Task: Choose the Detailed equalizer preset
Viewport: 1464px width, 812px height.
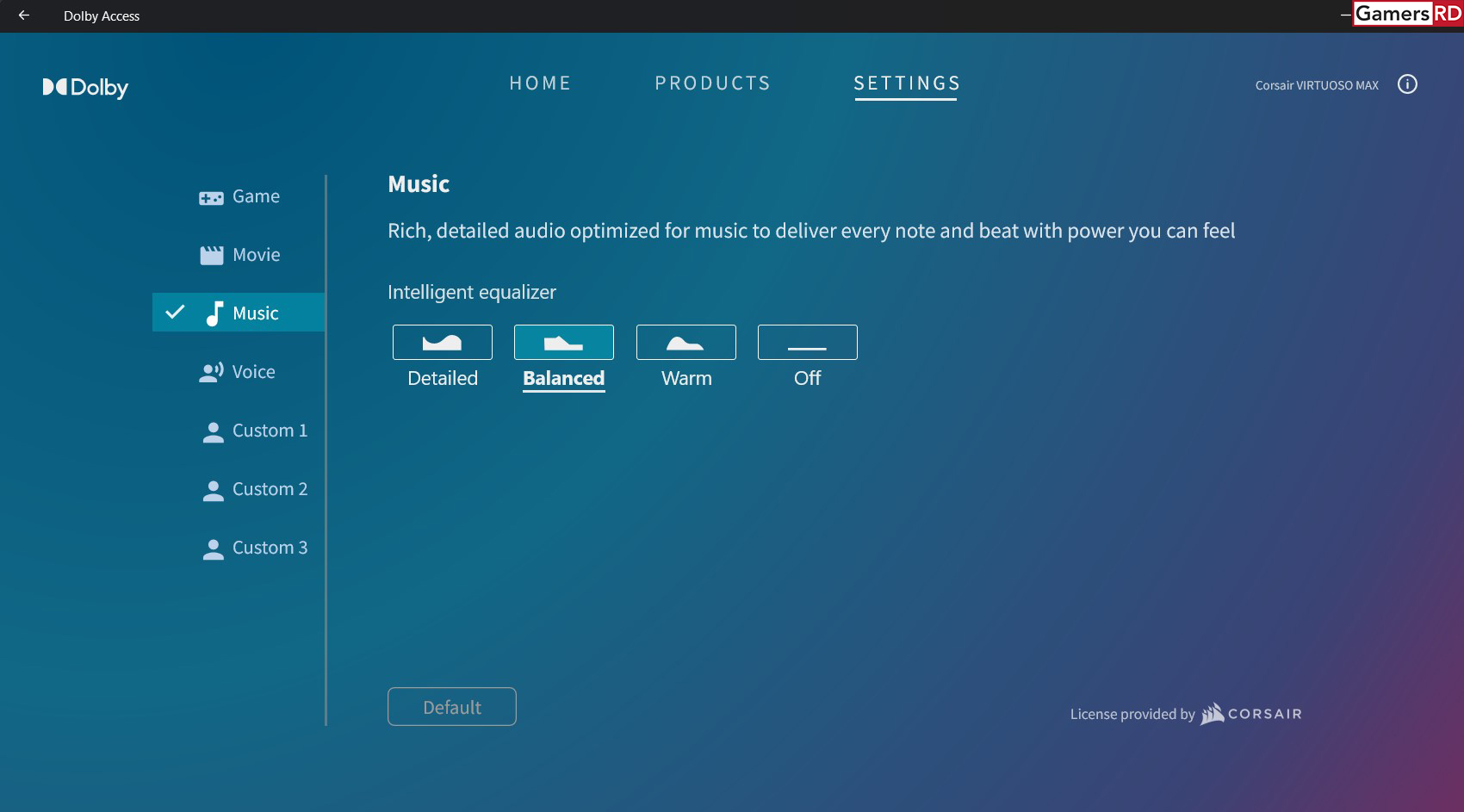Action: pyautogui.click(x=443, y=343)
